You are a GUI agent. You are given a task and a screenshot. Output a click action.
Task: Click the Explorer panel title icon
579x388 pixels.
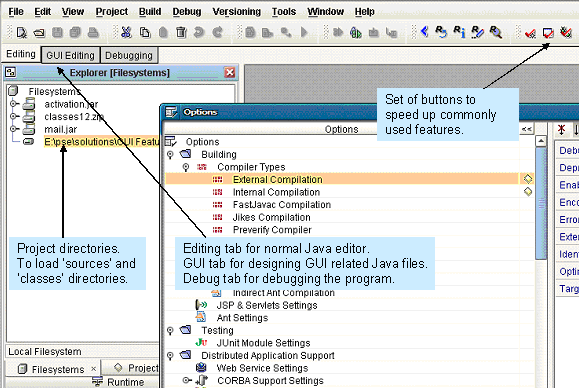[x=10, y=72]
